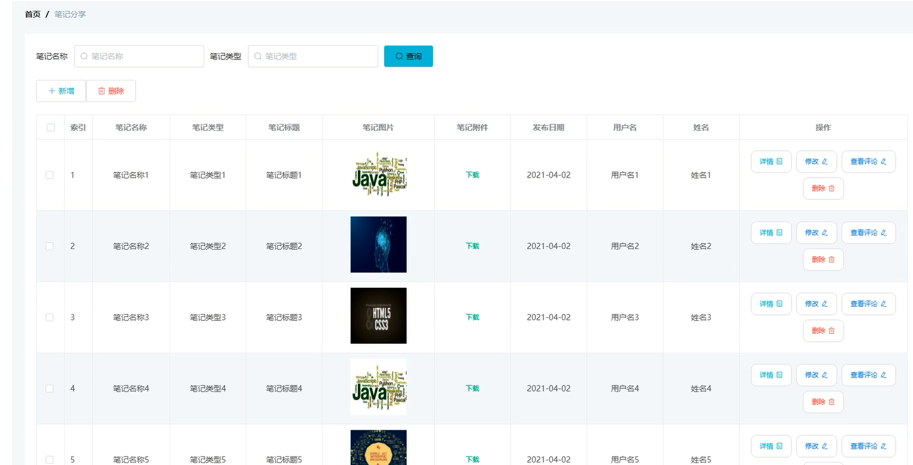Click 查看评论 for row 笔记名称3
This screenshot has height=465, width=913.
(x=868, y=304)
